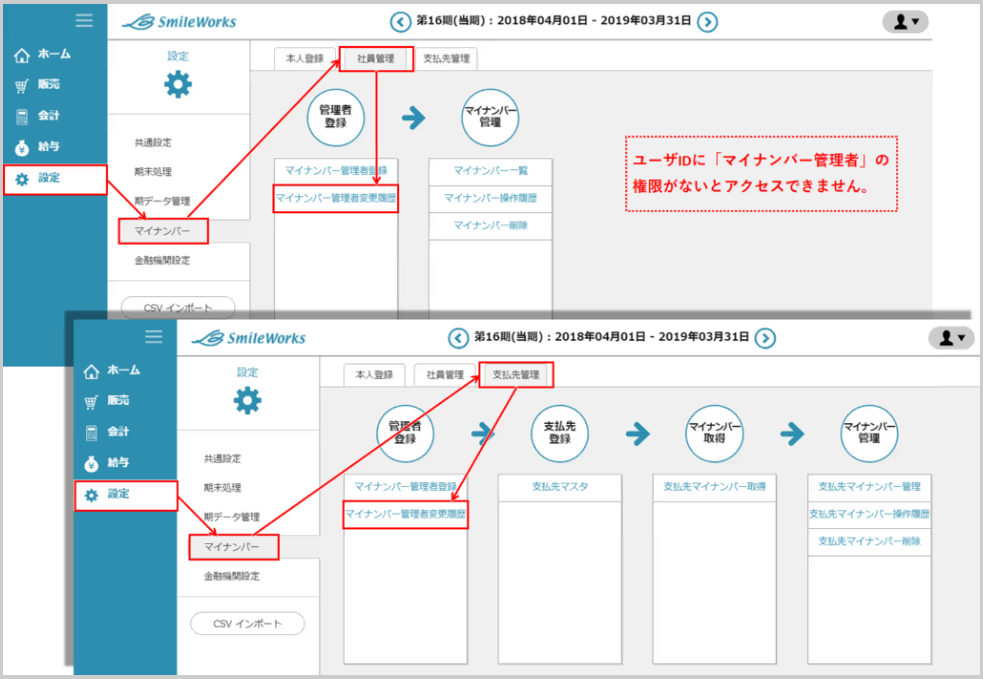Open the 支払先マスタ link

point(559,487)
